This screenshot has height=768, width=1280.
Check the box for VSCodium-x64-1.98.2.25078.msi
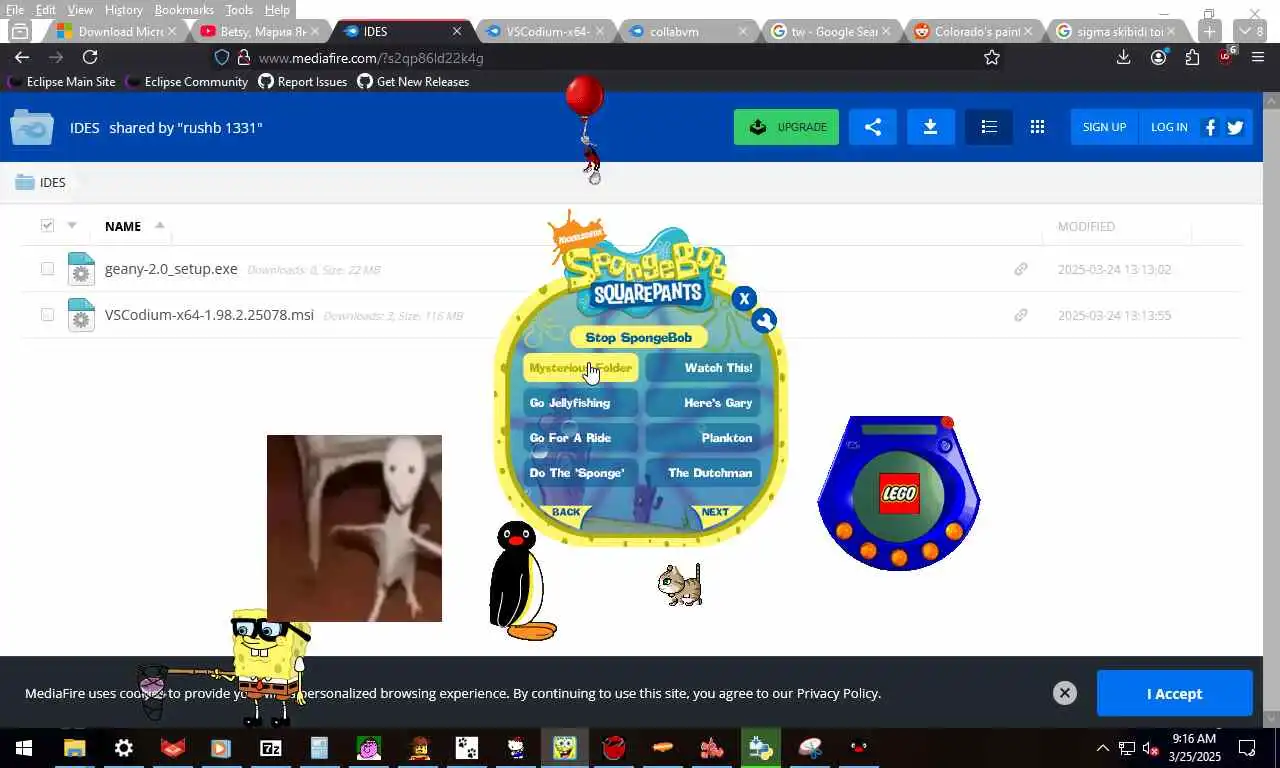coord(47,315)
